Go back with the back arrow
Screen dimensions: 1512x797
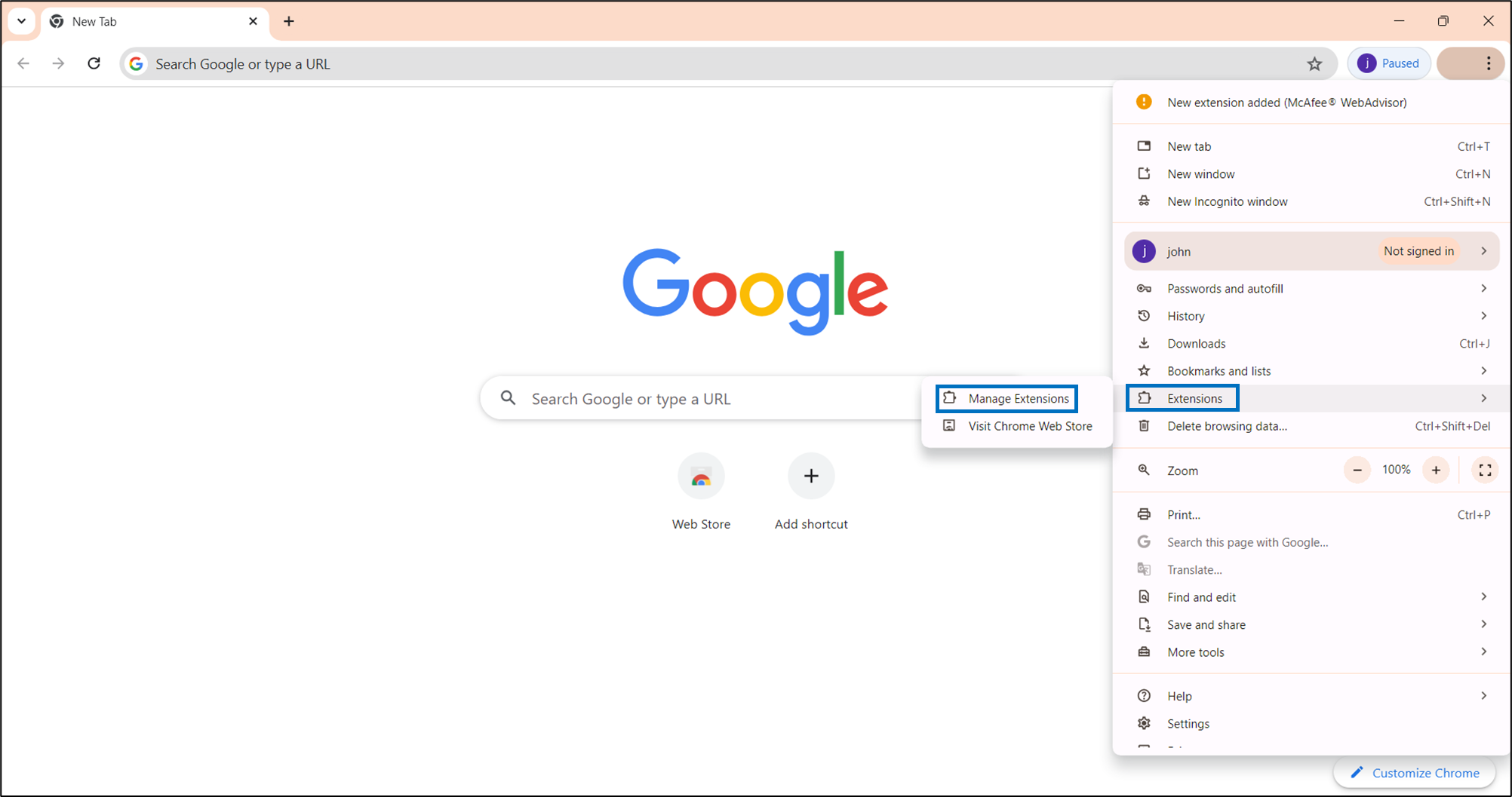[23, 63]
